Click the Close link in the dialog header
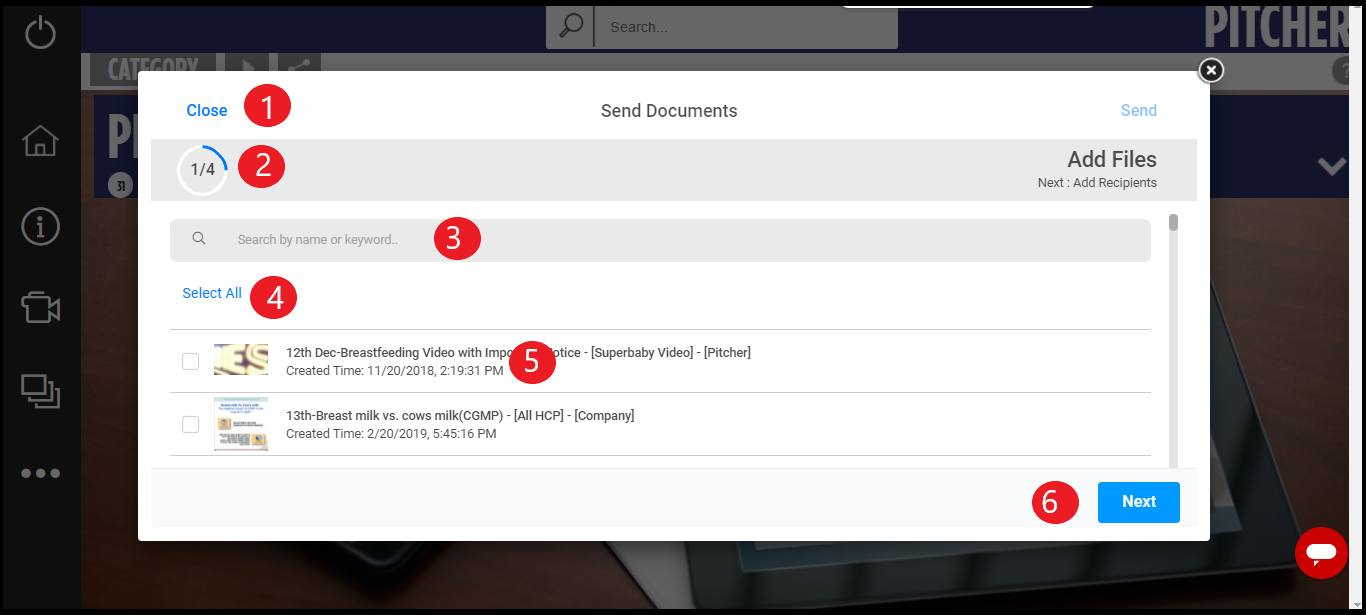The height and width of the screenshot is (615, 1366). [x=207, y=110]
